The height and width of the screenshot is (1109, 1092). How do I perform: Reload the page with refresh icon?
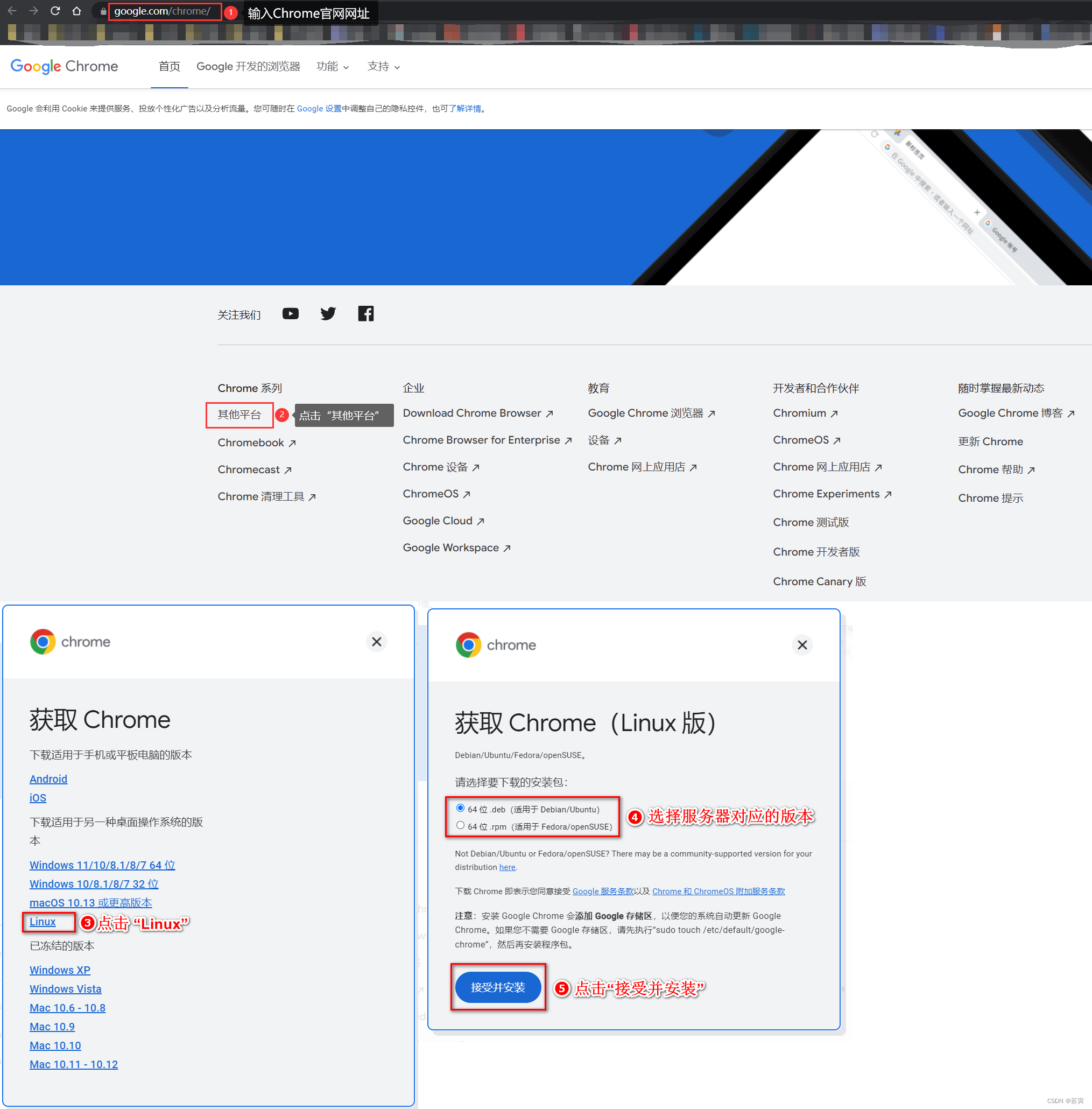point(55,11)
